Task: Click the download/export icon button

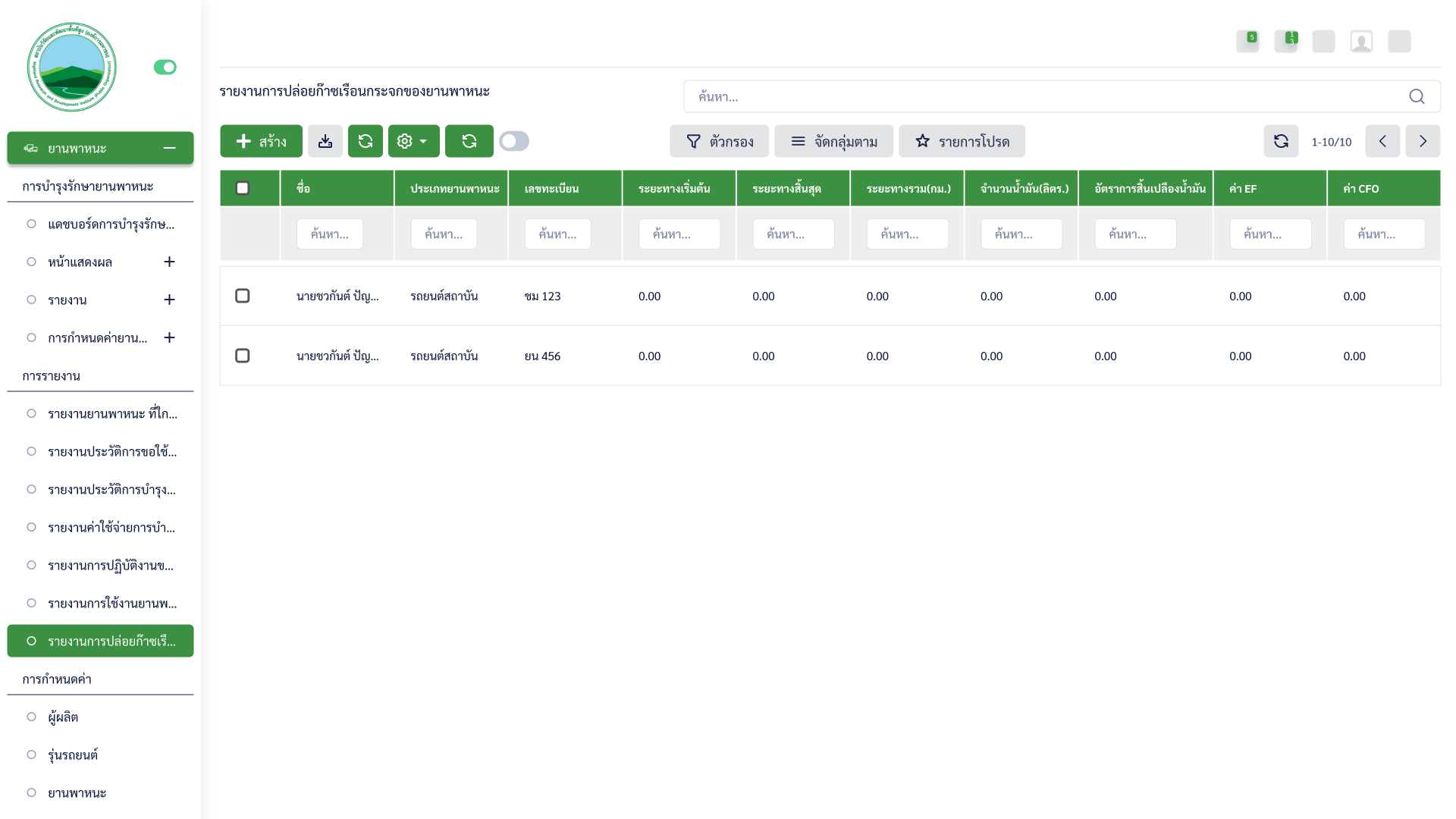Action: click(325, 141)
